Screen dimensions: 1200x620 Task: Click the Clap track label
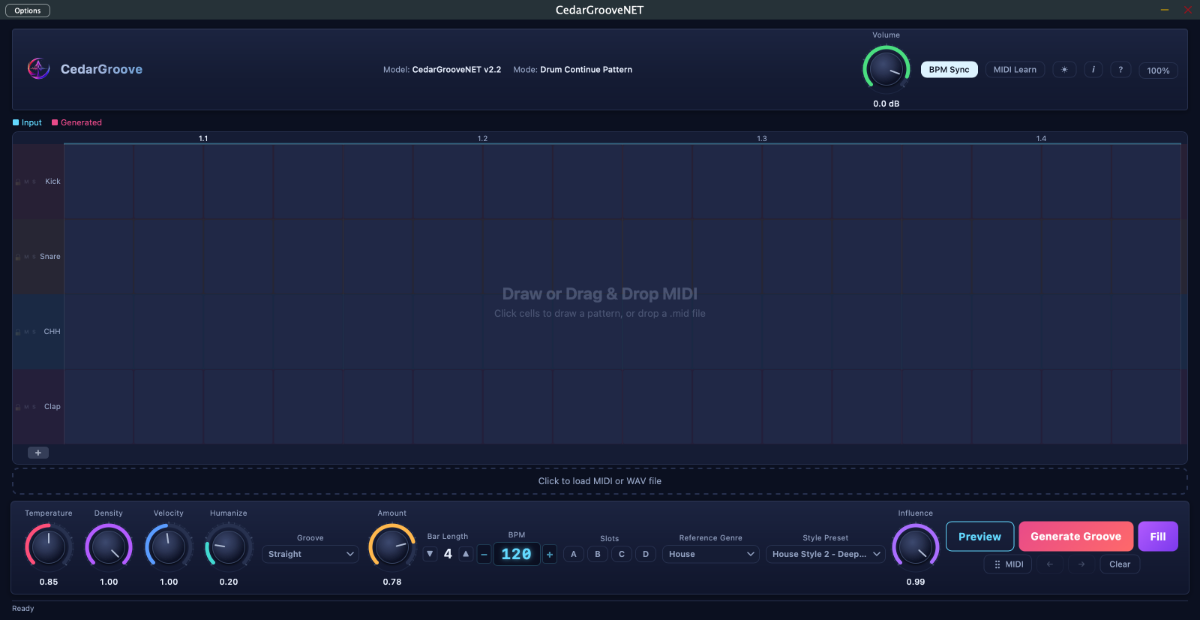[x=52, y=407]
